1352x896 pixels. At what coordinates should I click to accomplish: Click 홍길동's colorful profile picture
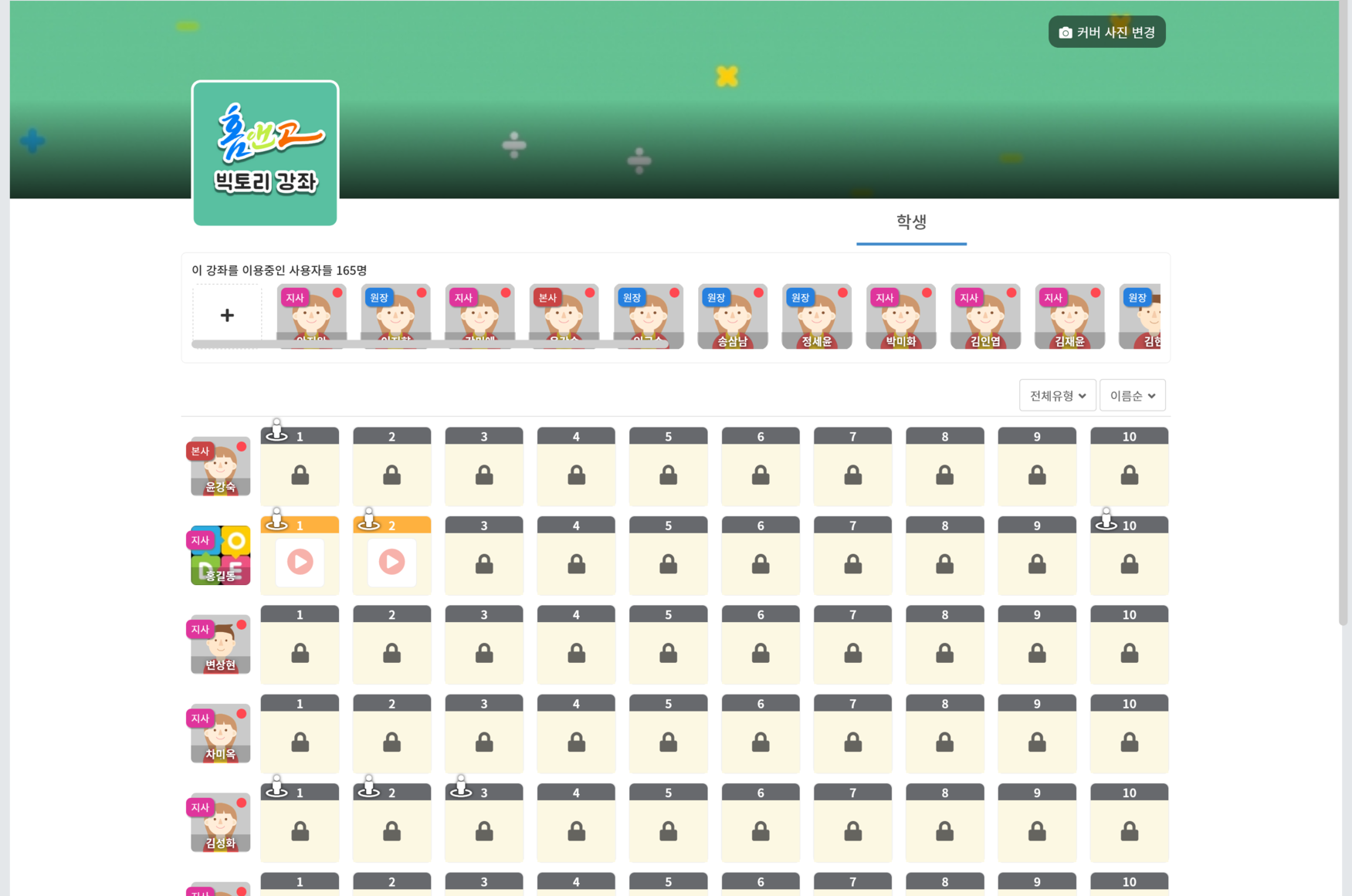click(221, 555)
